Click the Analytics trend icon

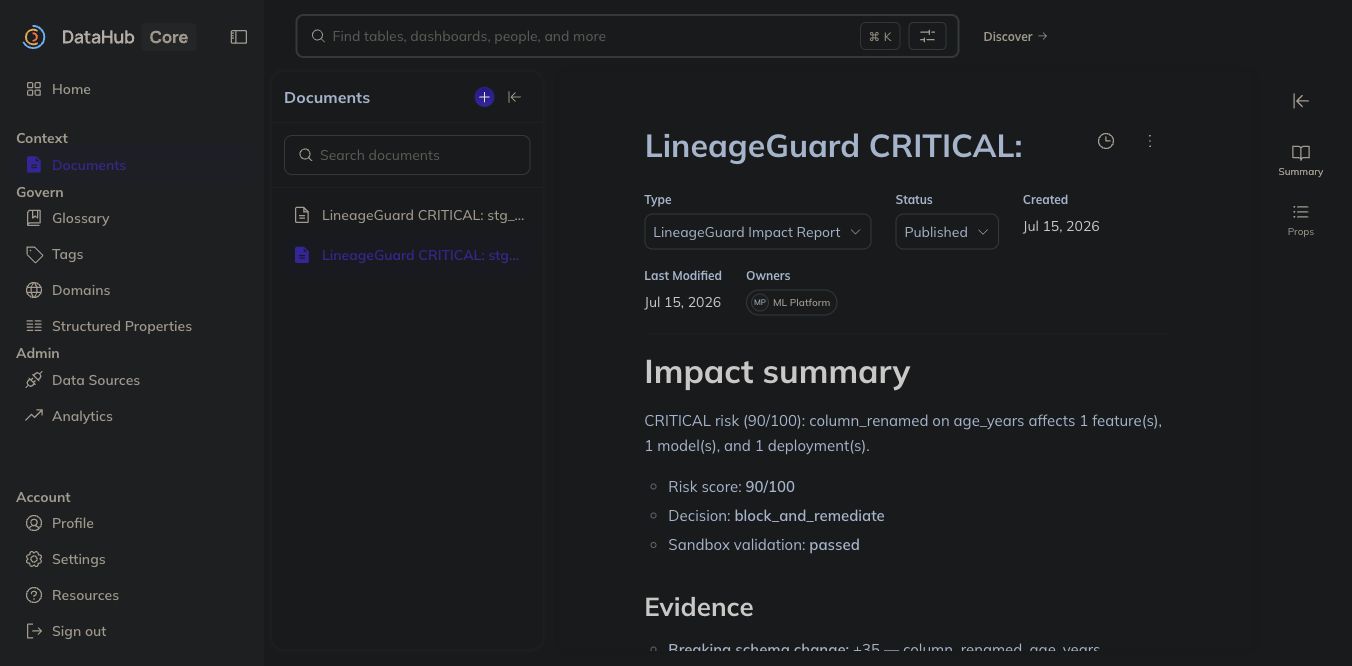pyautogui.click(x=34, y=416)
